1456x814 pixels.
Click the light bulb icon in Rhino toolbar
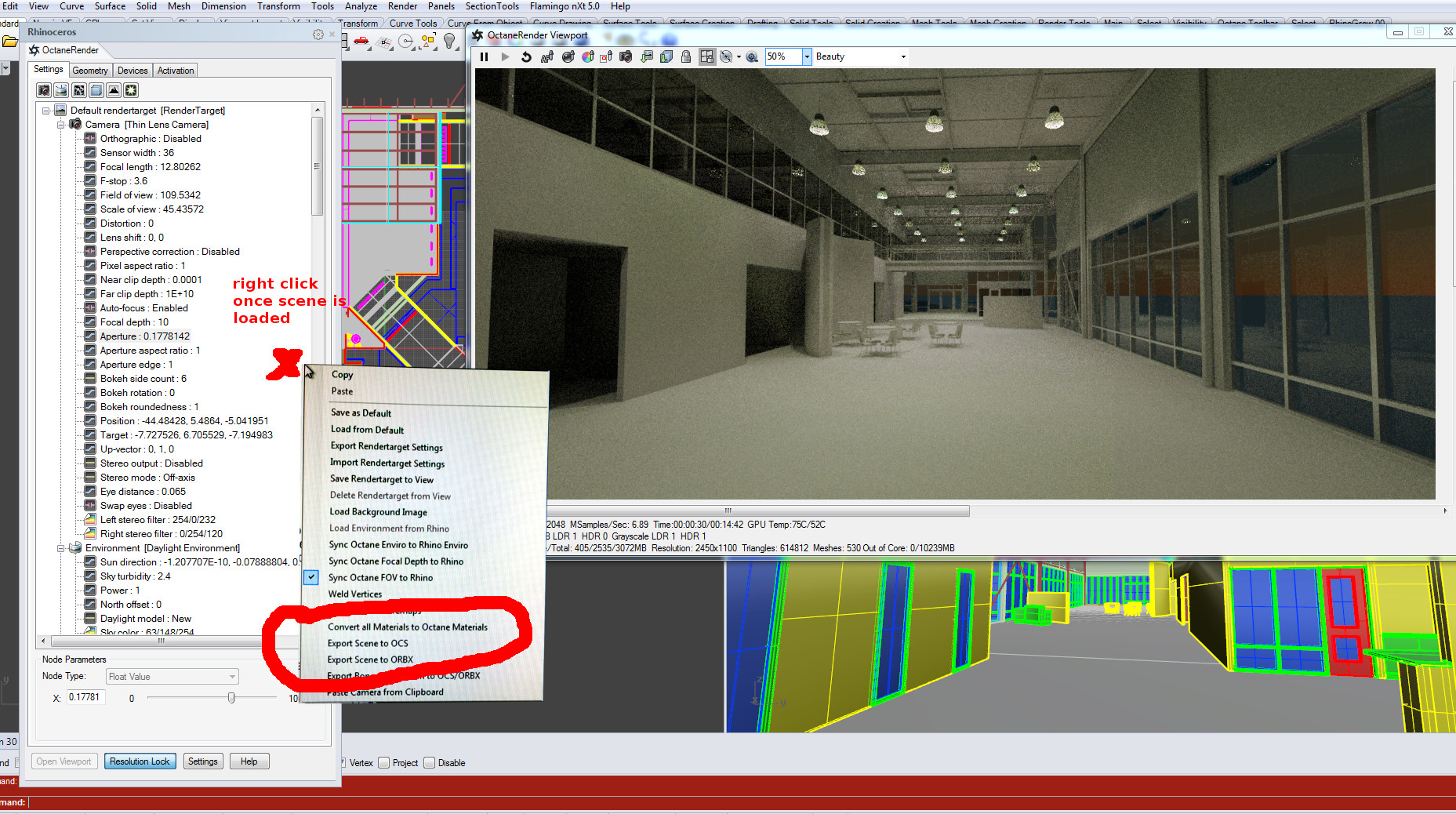pos(449,42)
